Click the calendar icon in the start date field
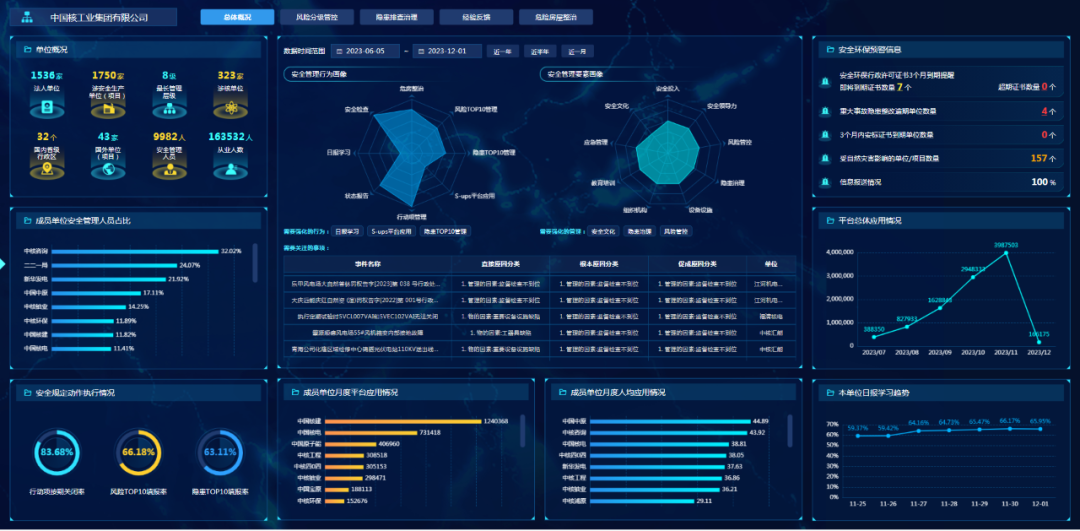Viewport: 1080px width, 531px height. tap(337, 51)
